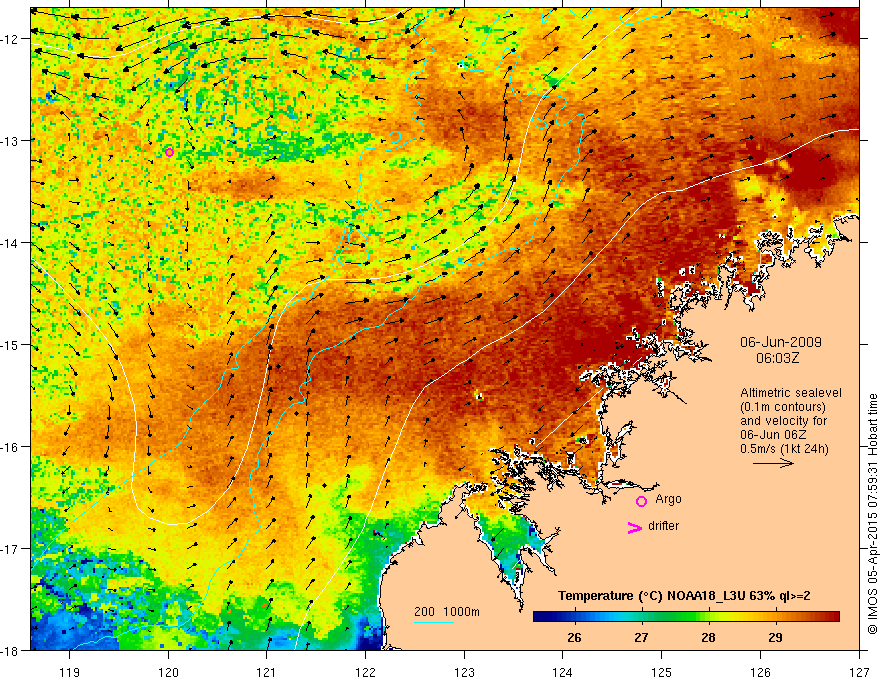Click latitude axis label -13
880x680 pixels.
(x=11, y=141)
